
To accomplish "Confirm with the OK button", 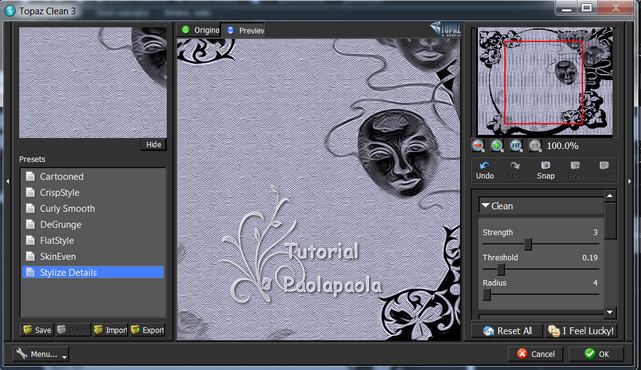I will [596, 354].
